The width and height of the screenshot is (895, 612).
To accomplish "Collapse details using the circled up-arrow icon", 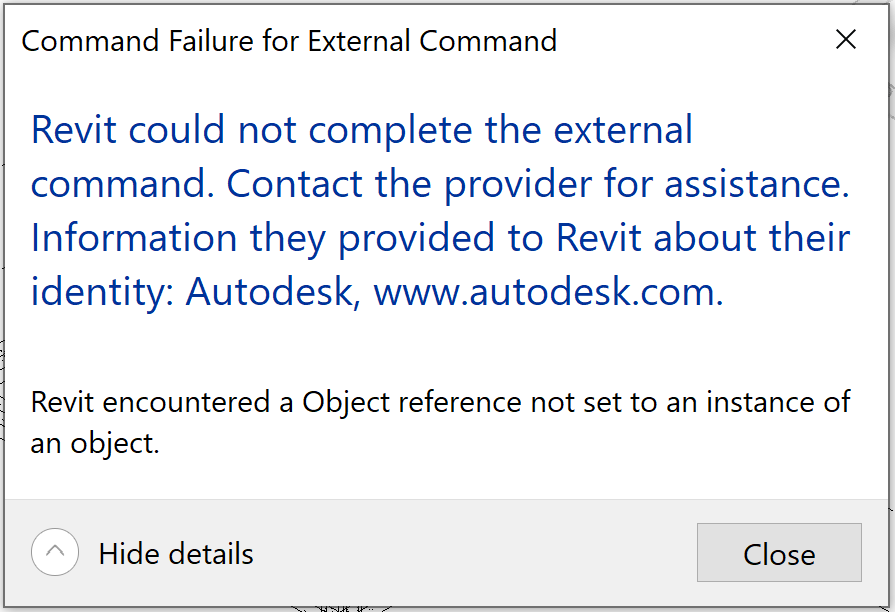I will [55, 552].
